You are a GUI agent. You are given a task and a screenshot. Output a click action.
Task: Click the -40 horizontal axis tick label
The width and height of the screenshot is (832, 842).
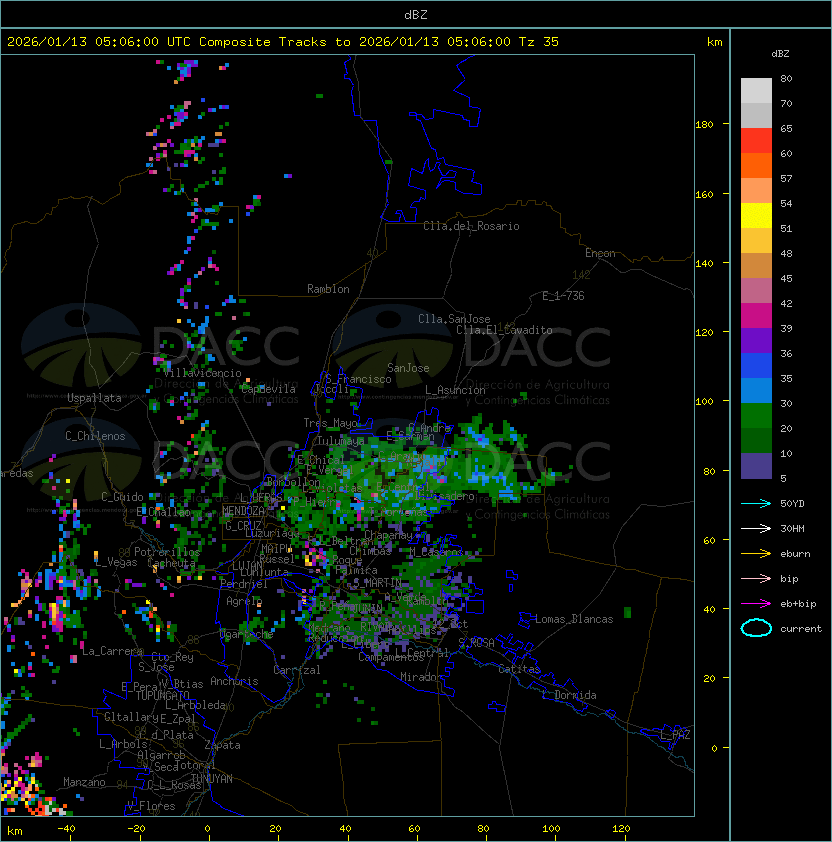point(67,829)
